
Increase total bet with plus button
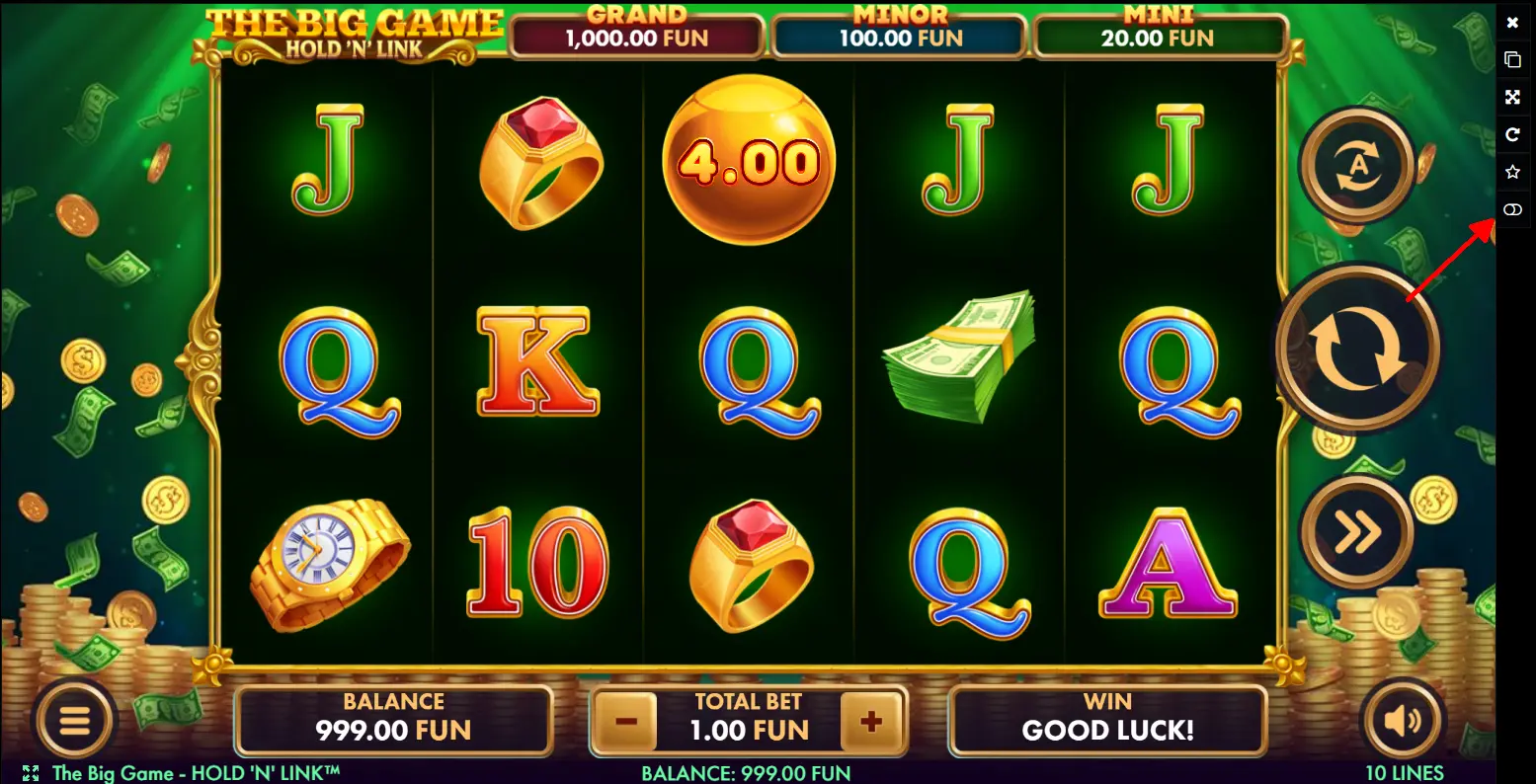point(870,721)
